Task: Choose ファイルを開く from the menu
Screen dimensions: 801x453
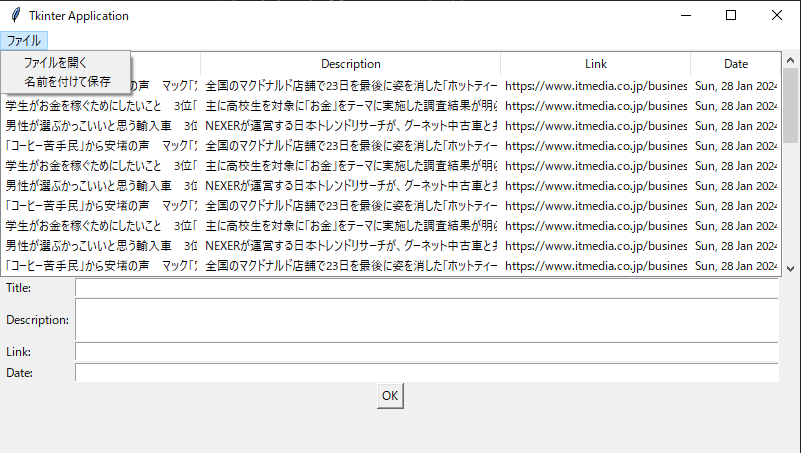Action: pyautogui.click(x=56, y=62)
